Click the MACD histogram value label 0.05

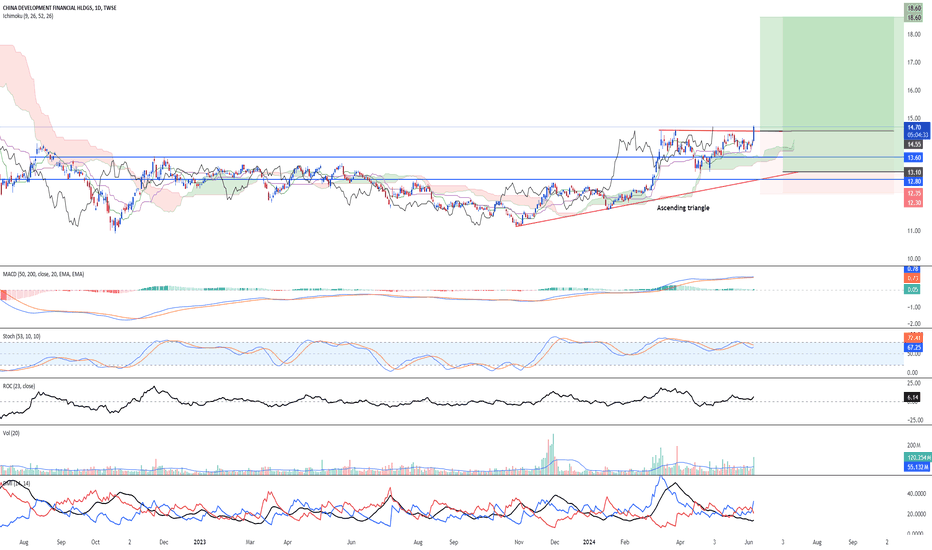coord(914,290)
